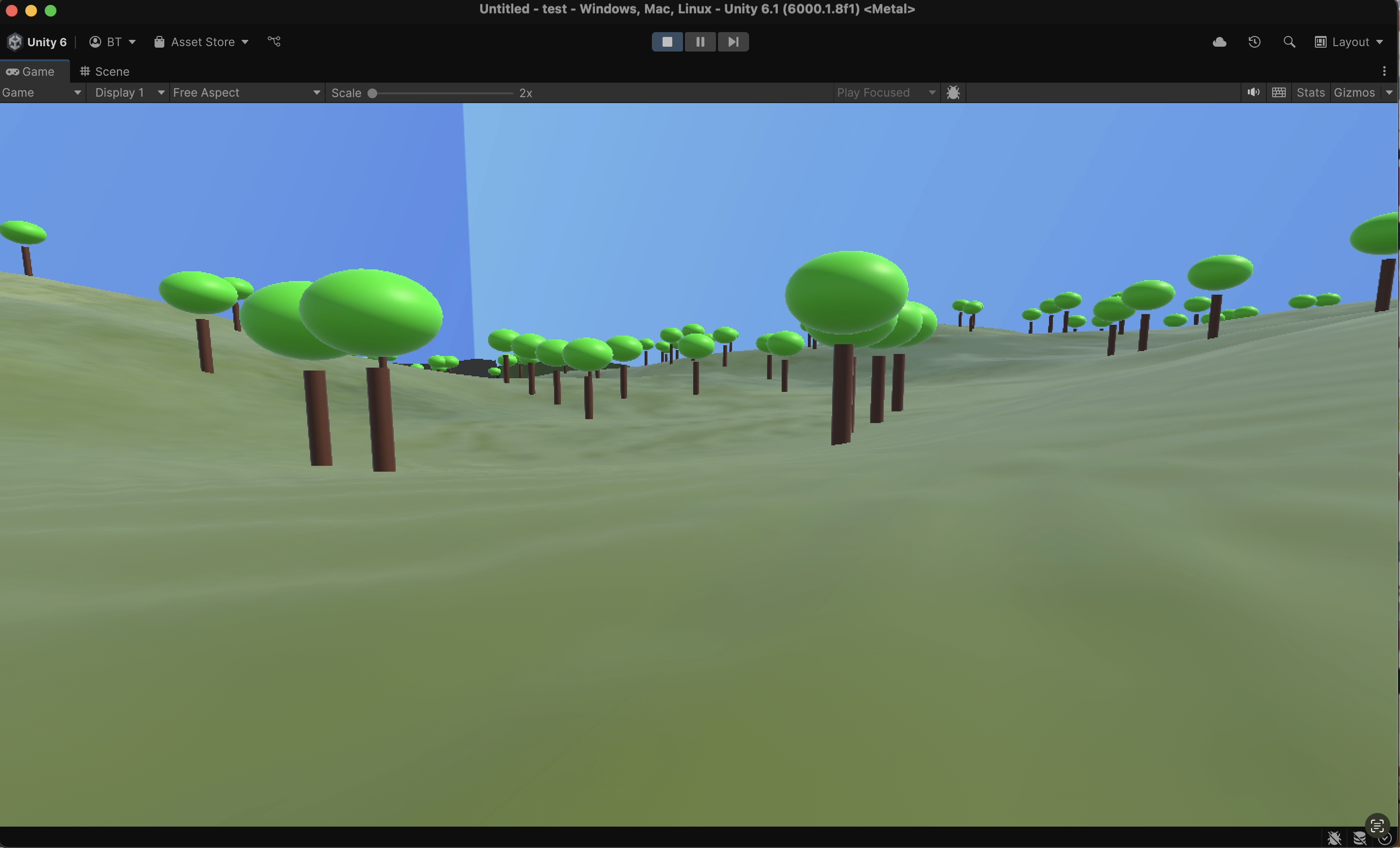Toggle Gizmos in Game view
Viewport: 1400px width, 848px height.
pos(1354,93)
